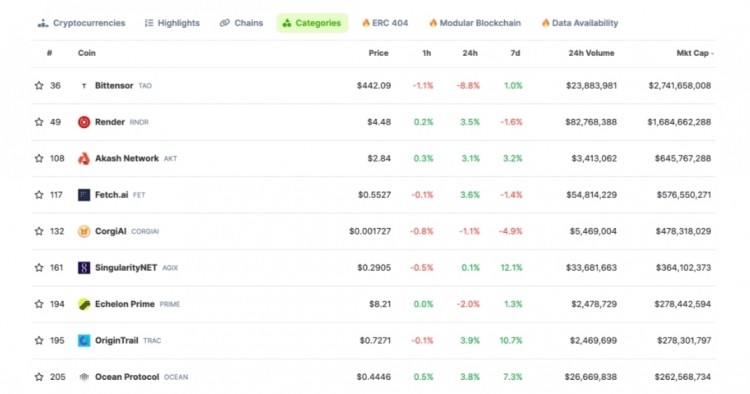Open the Modular Blockchain category link
The image size is (750, 394).
pos(475,23)
